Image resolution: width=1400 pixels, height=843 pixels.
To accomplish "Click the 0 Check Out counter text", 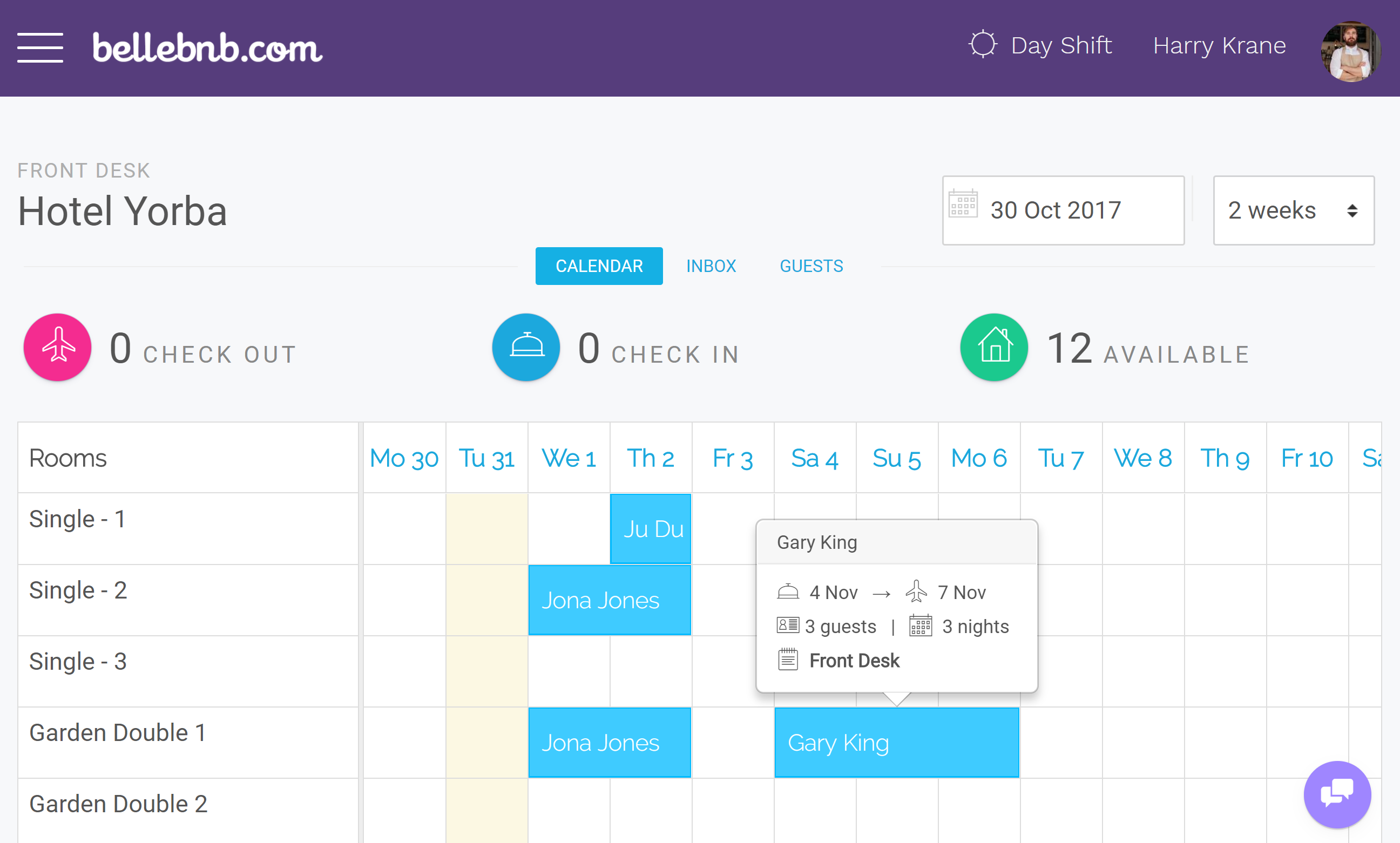I will tap(204, 349).
